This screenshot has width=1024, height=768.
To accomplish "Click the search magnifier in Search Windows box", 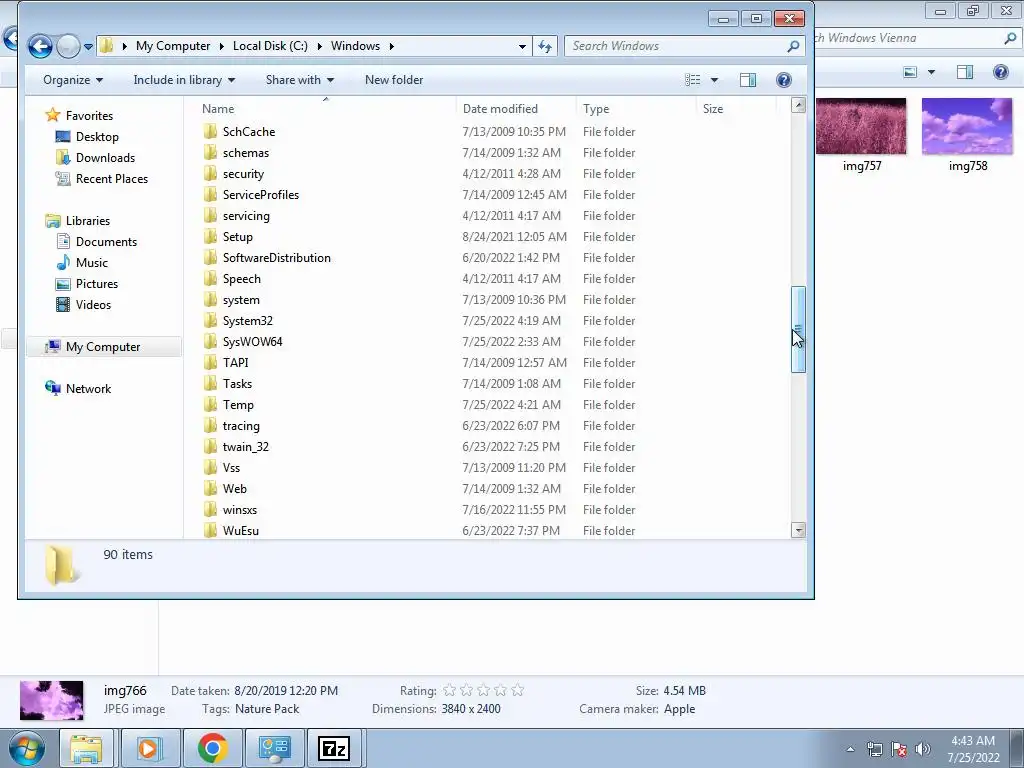I will (x=793, y=46).
